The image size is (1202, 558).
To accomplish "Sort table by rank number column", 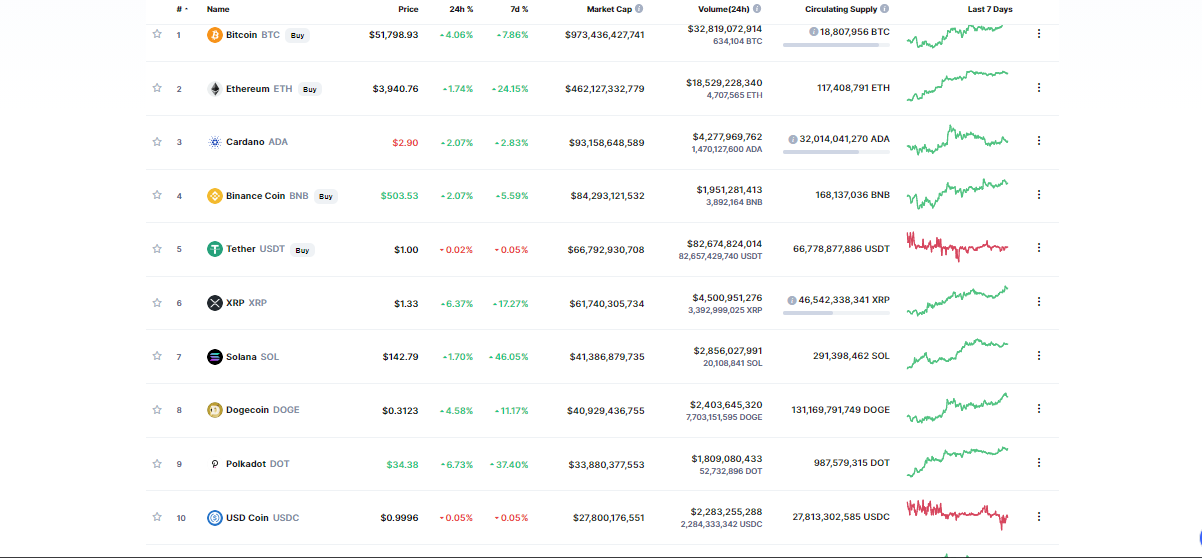I will [182, 9].
